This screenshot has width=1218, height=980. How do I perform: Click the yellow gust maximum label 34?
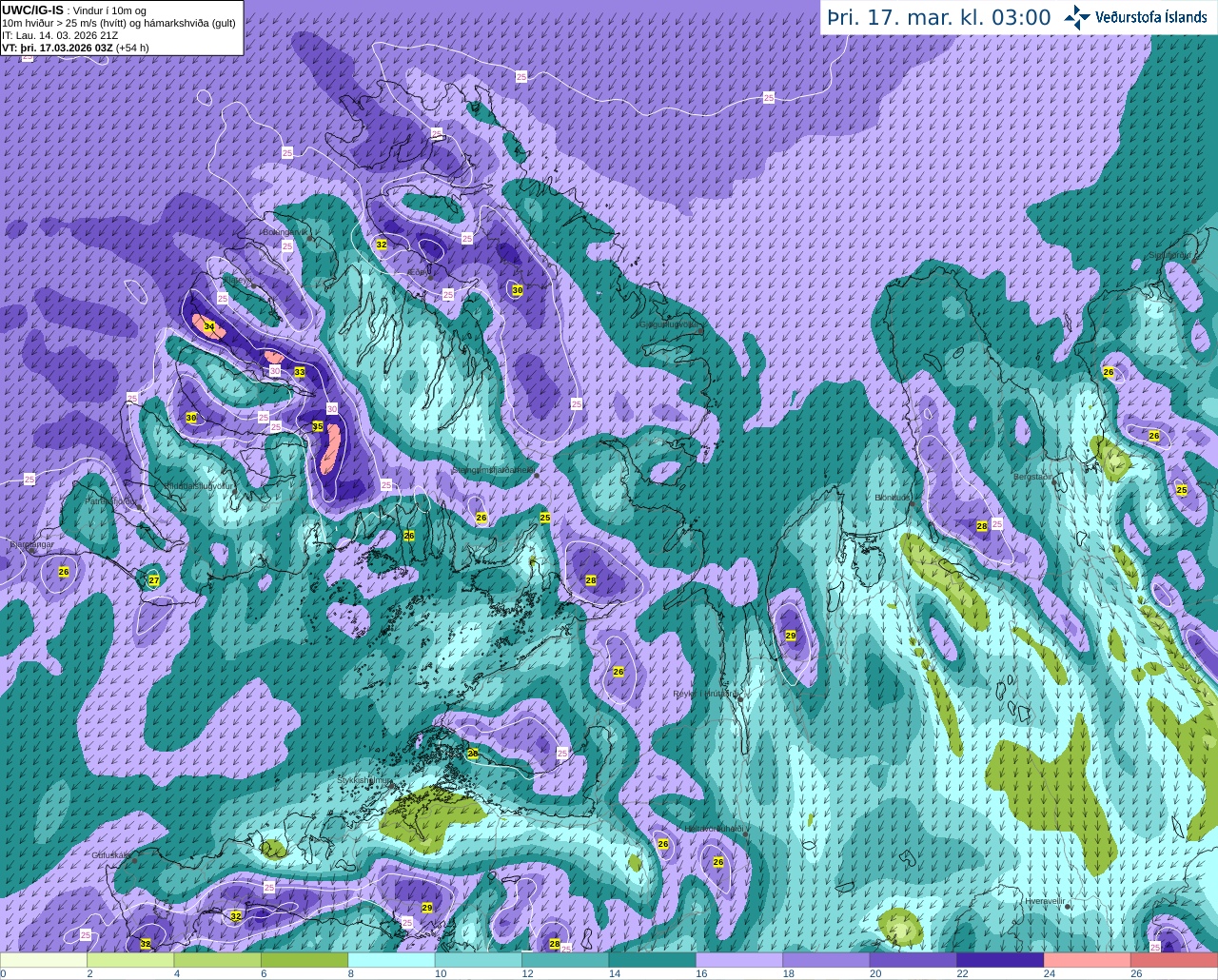pos(209,327)
